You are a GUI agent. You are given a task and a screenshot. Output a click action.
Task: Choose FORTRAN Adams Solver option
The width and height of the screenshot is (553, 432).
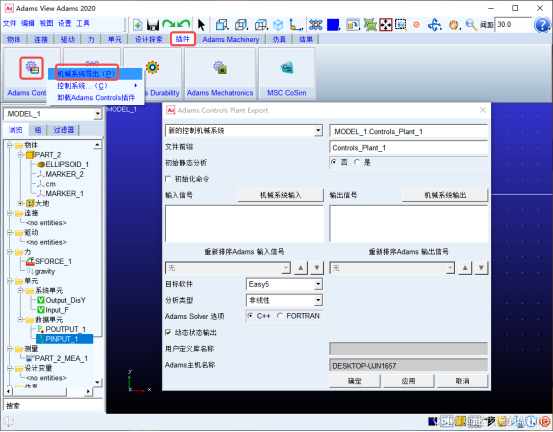tap(280, 316)
